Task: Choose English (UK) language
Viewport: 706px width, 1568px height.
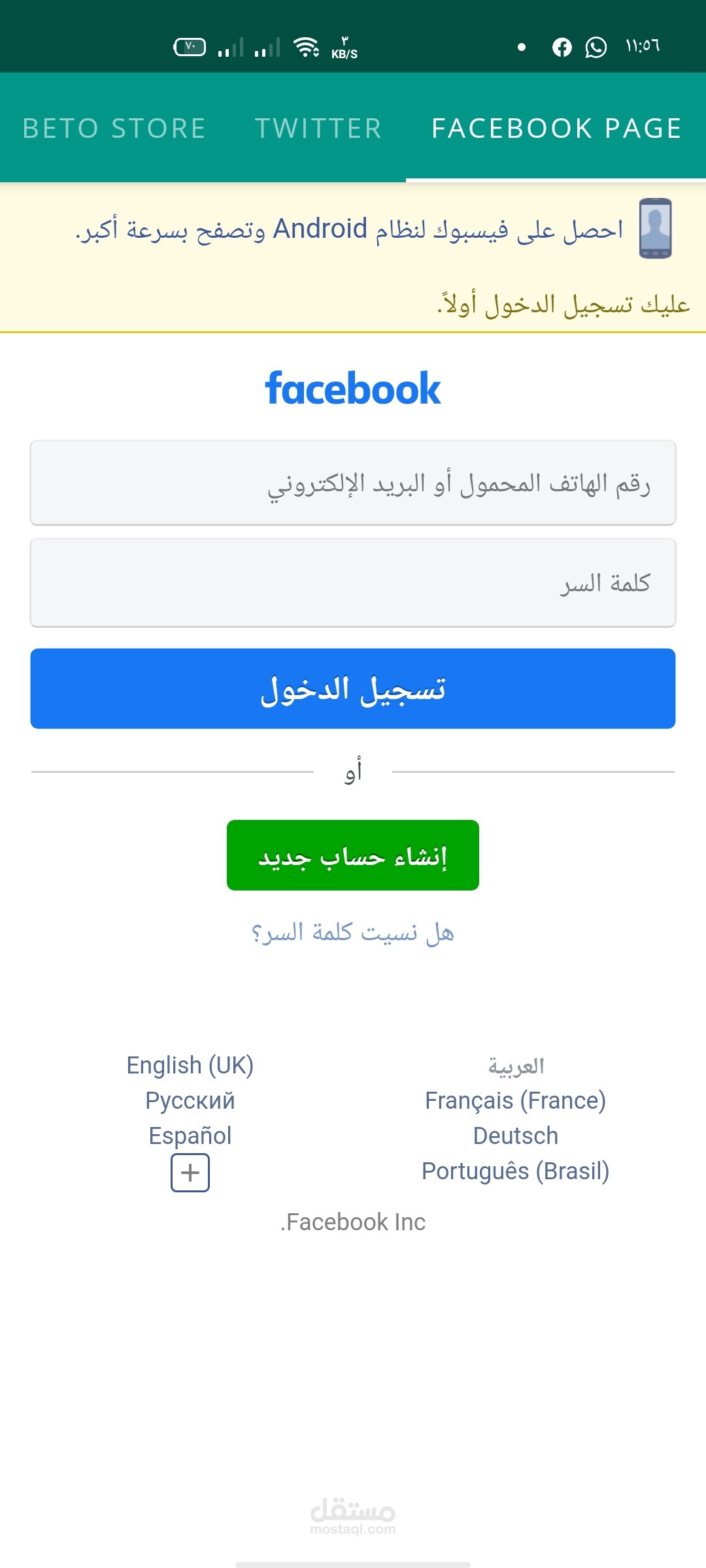Action: [190, 1065]
